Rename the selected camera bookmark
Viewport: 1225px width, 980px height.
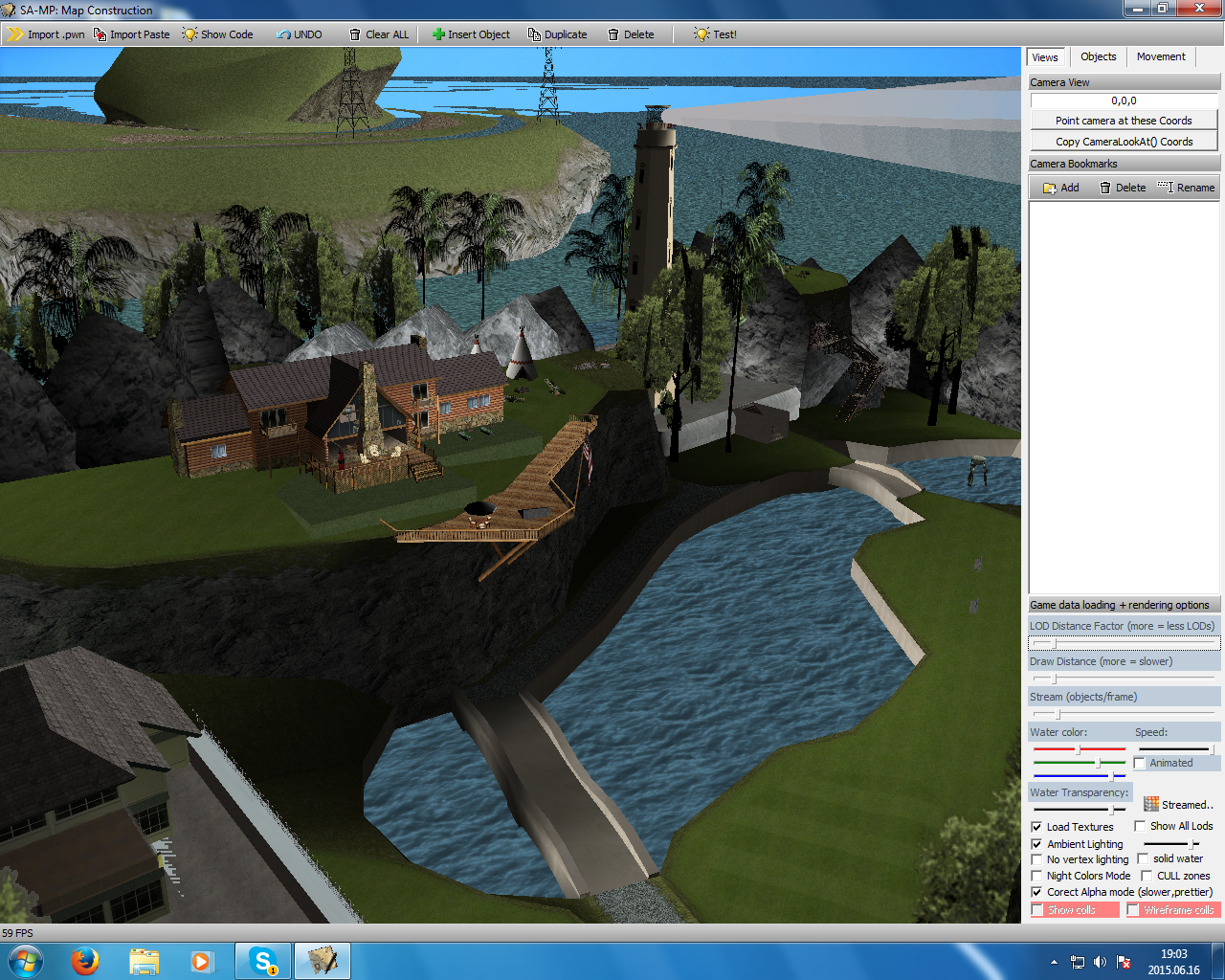click(x=1187, y=188)
